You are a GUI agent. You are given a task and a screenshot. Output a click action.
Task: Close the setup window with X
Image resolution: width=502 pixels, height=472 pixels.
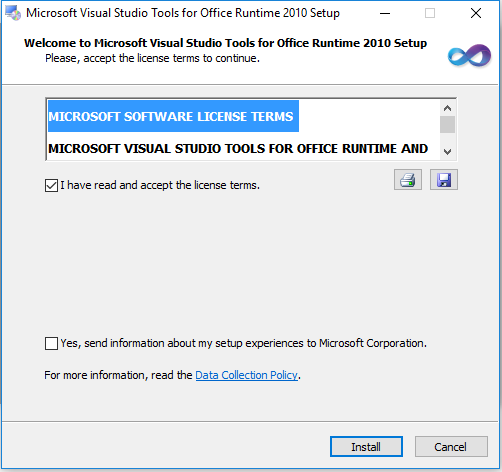(476, 13)
